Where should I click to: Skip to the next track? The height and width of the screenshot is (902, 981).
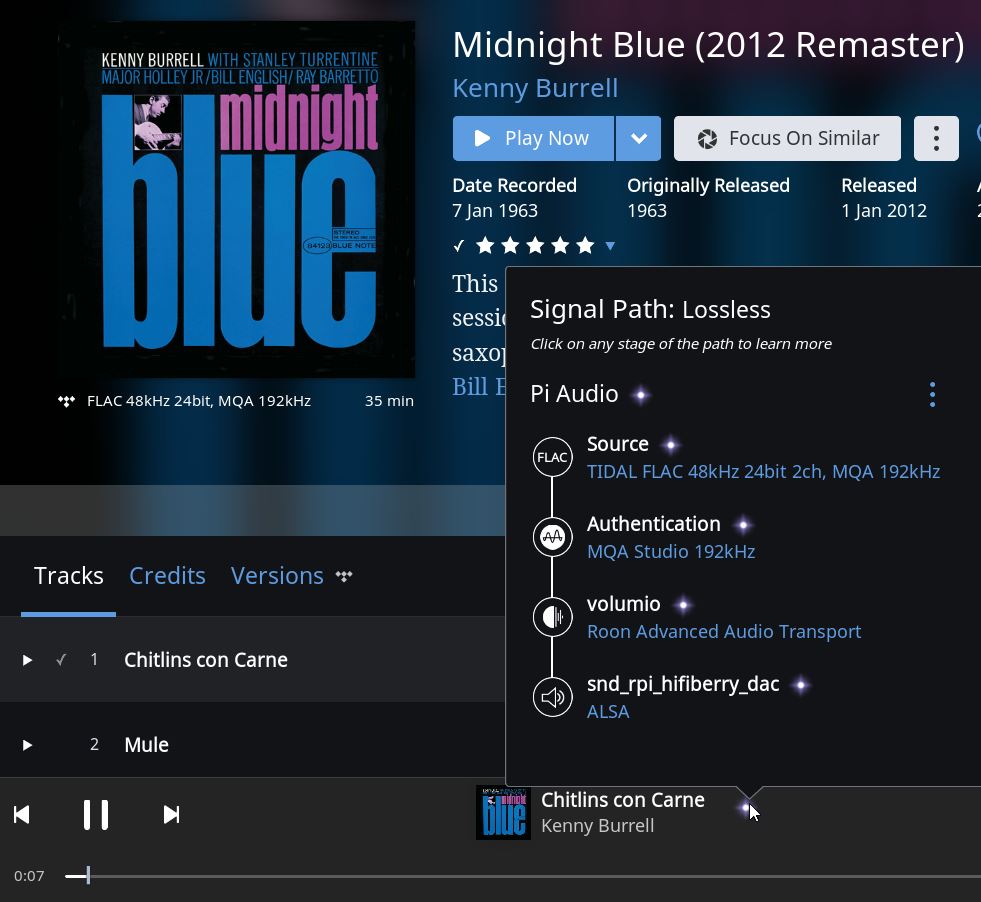pyautogui.click(x=171, y=814)
